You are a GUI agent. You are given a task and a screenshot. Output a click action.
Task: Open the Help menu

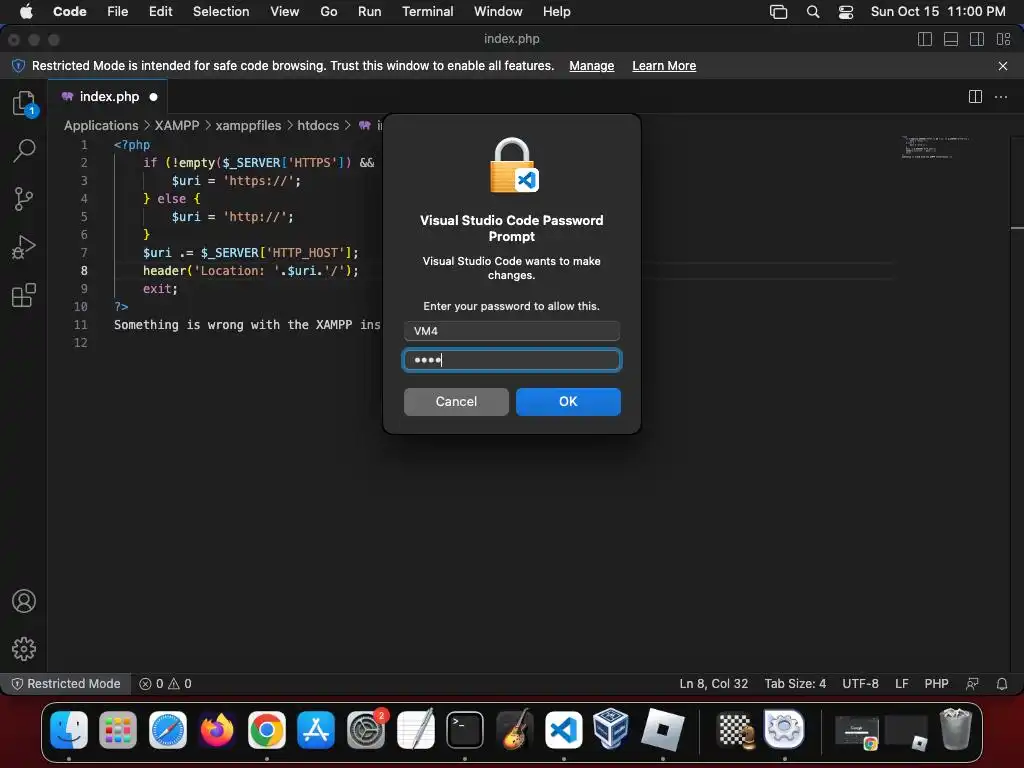[x=556, y=12]
